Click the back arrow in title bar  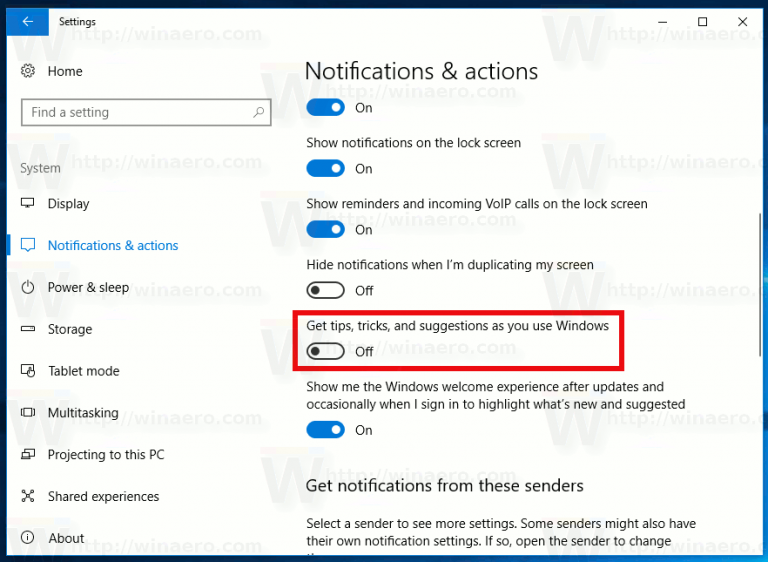(x=27, y=21)
